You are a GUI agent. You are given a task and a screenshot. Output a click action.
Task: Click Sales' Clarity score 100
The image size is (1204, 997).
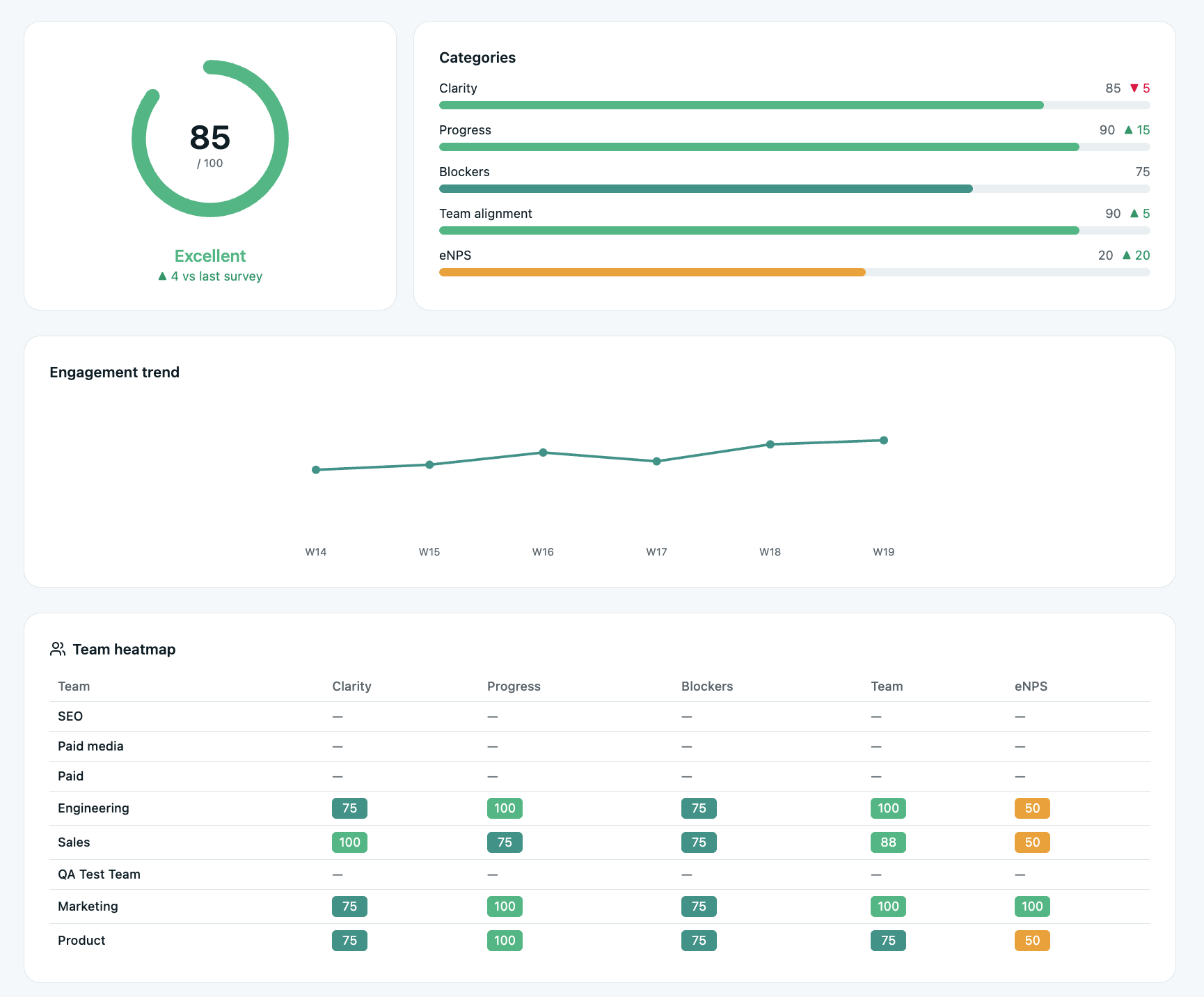[x=349, y=842]
